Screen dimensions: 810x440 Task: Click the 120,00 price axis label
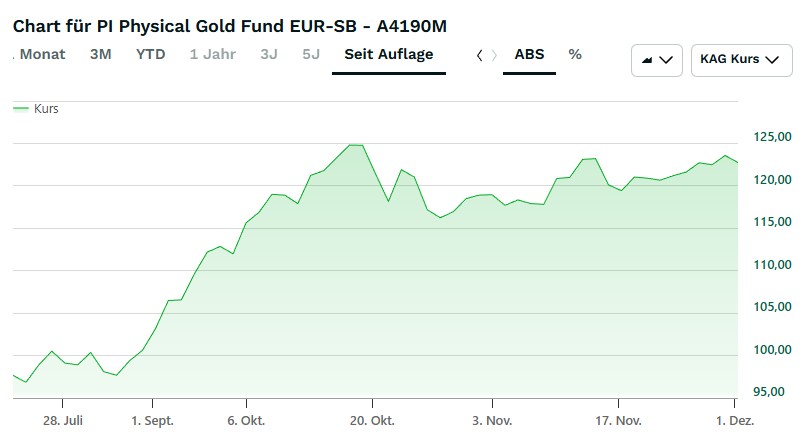coord(758,180)
